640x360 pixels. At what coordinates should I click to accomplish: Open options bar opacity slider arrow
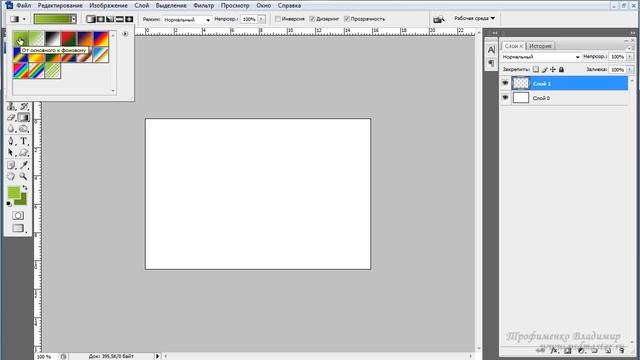click(x=261, y=19)
